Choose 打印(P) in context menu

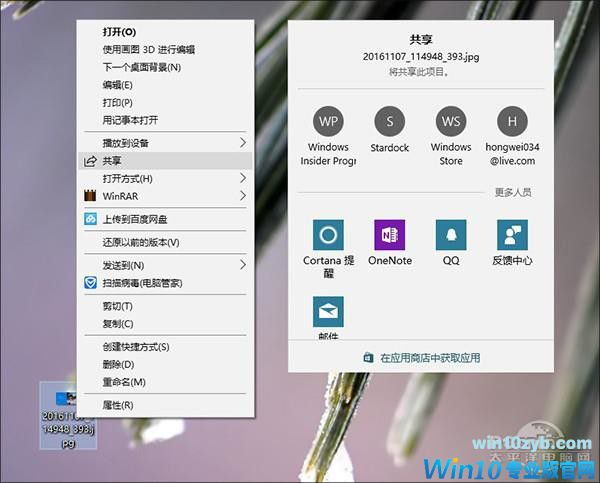tap(165, 103)
